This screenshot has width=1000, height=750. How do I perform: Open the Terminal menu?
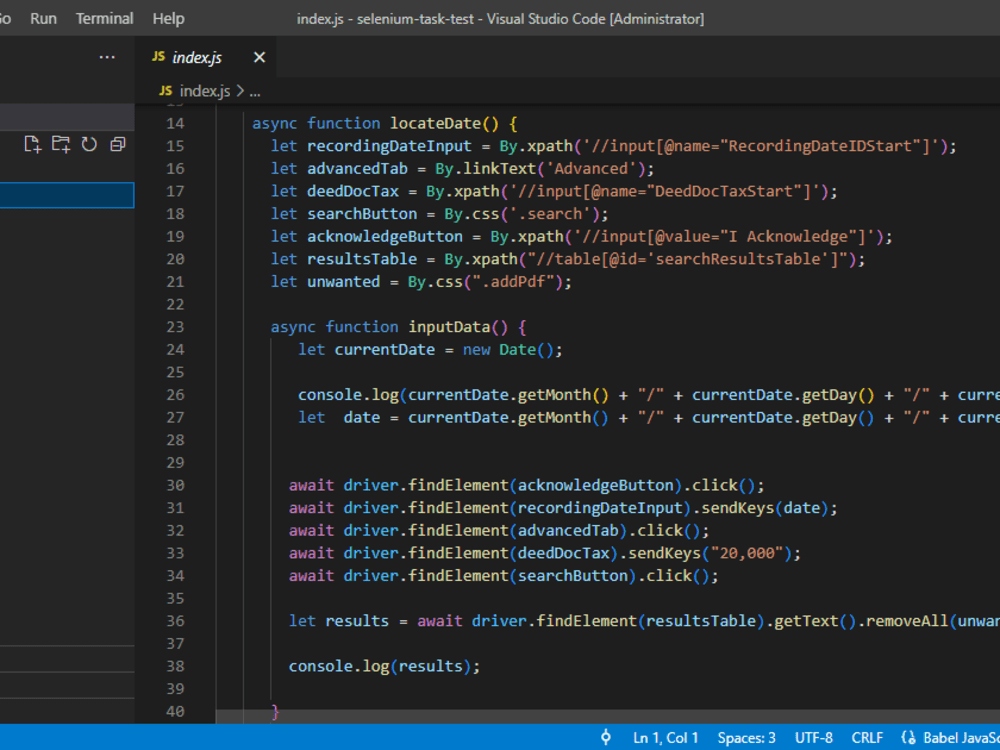(x=104, y=17)
